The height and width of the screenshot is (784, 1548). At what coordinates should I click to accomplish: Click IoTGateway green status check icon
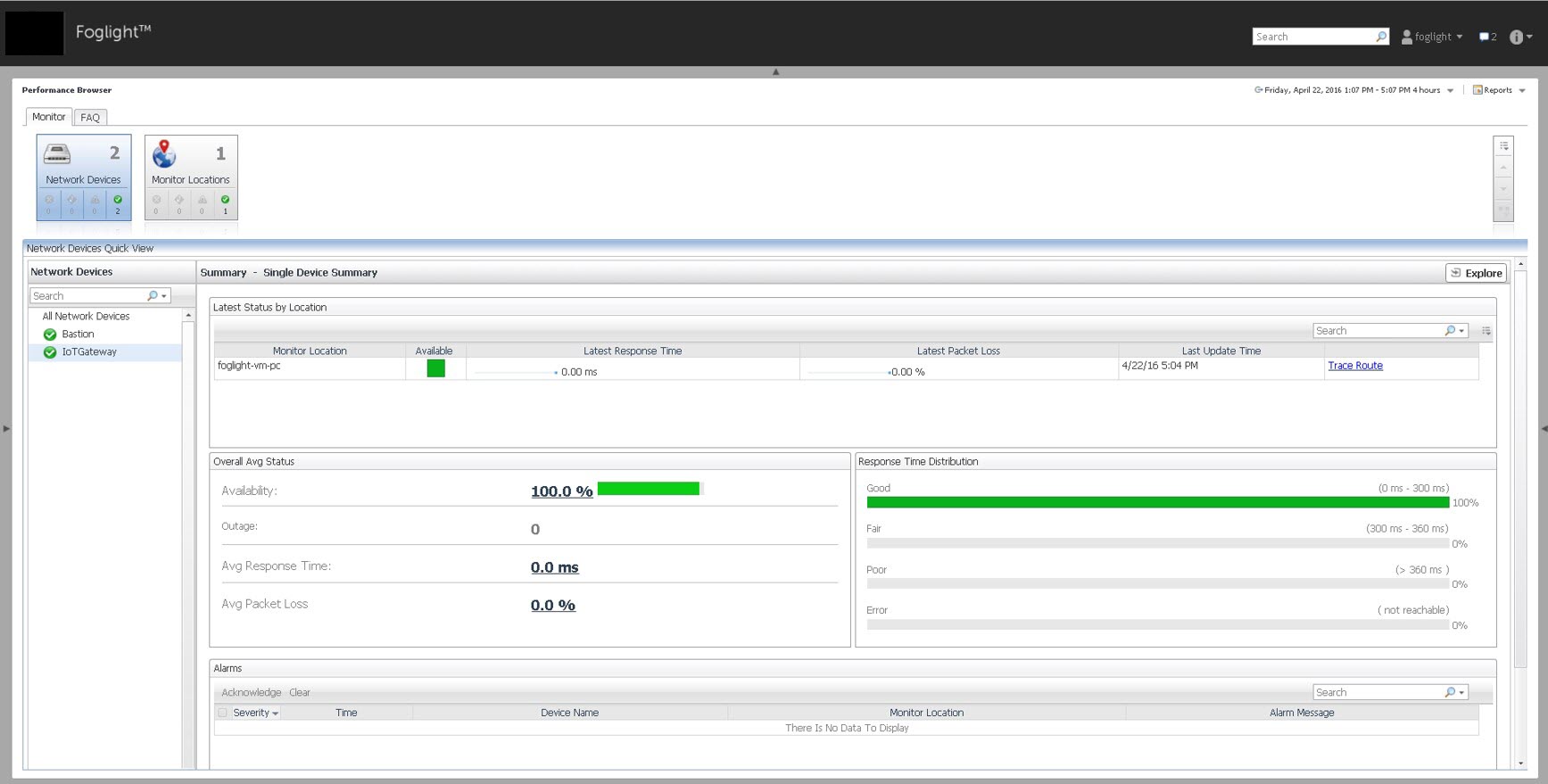click(x=50, y=352)
